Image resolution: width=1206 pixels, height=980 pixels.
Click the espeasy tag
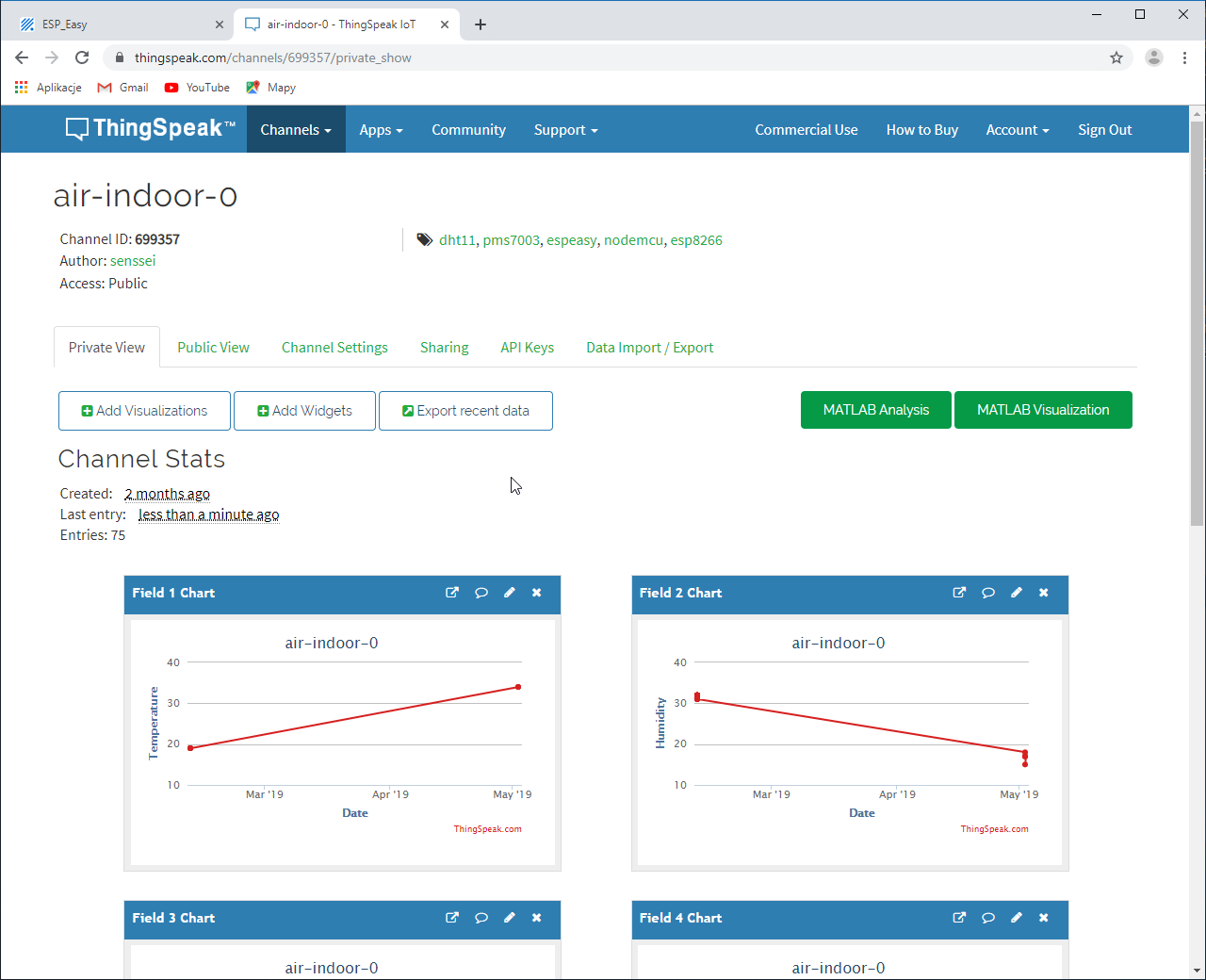click(572, 240)
